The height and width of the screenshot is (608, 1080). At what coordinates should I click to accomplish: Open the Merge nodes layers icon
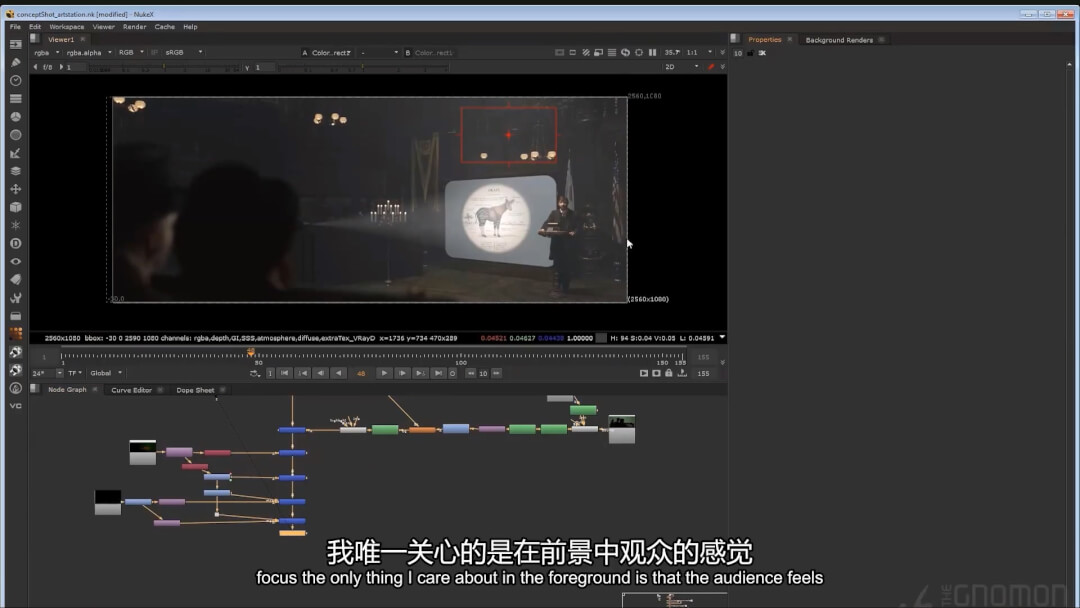15,171
